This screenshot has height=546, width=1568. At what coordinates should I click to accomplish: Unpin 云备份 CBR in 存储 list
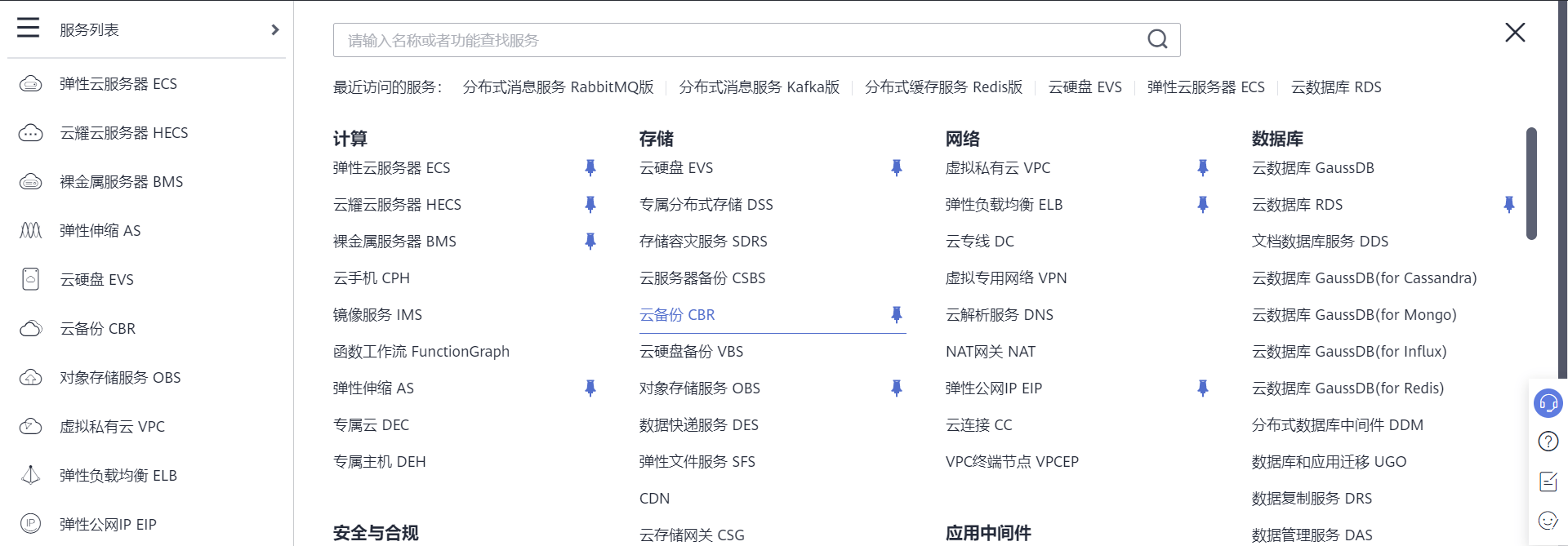tap(897, 314)
